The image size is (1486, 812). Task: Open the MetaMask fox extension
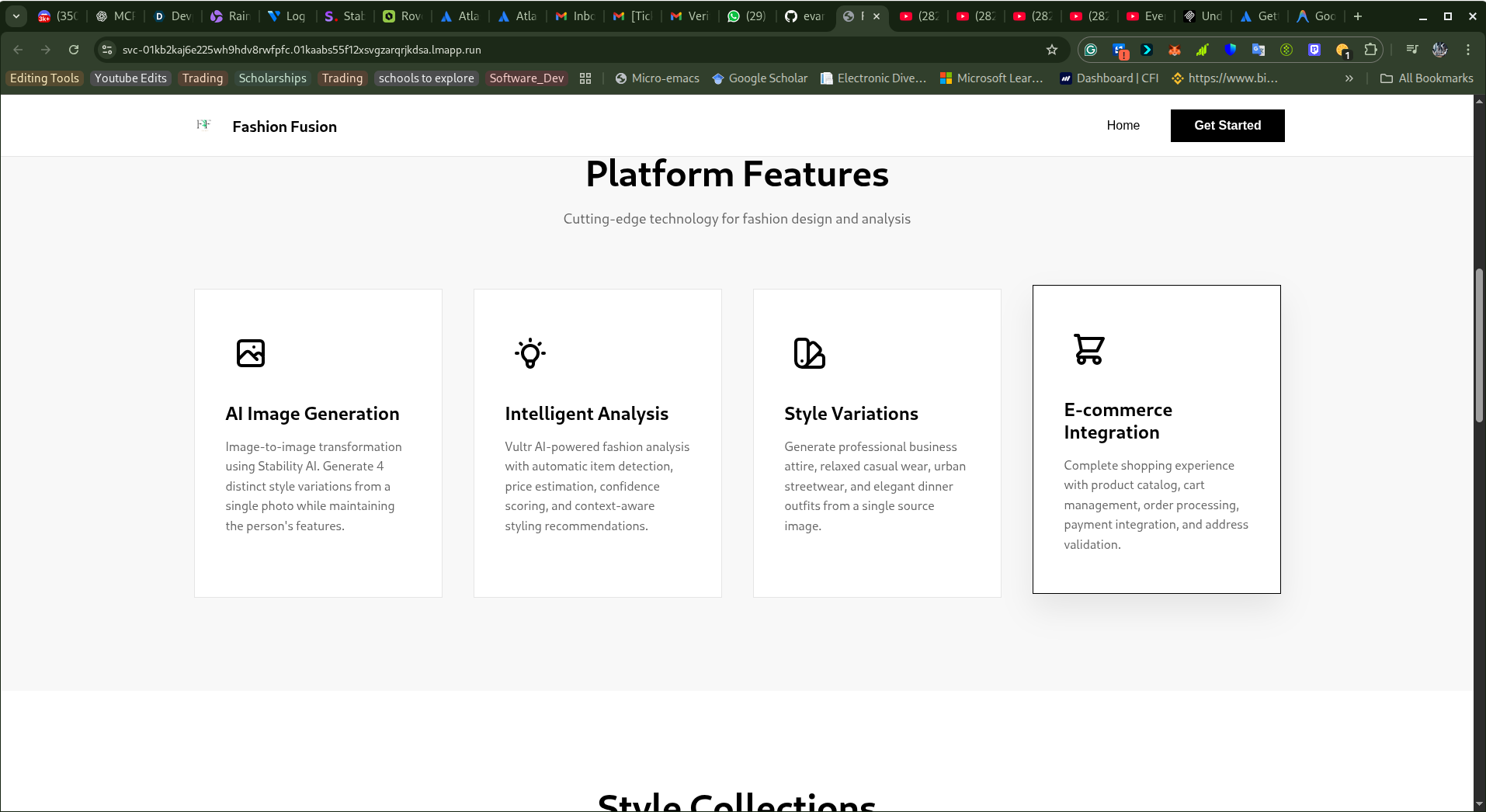coord(1175,50)
